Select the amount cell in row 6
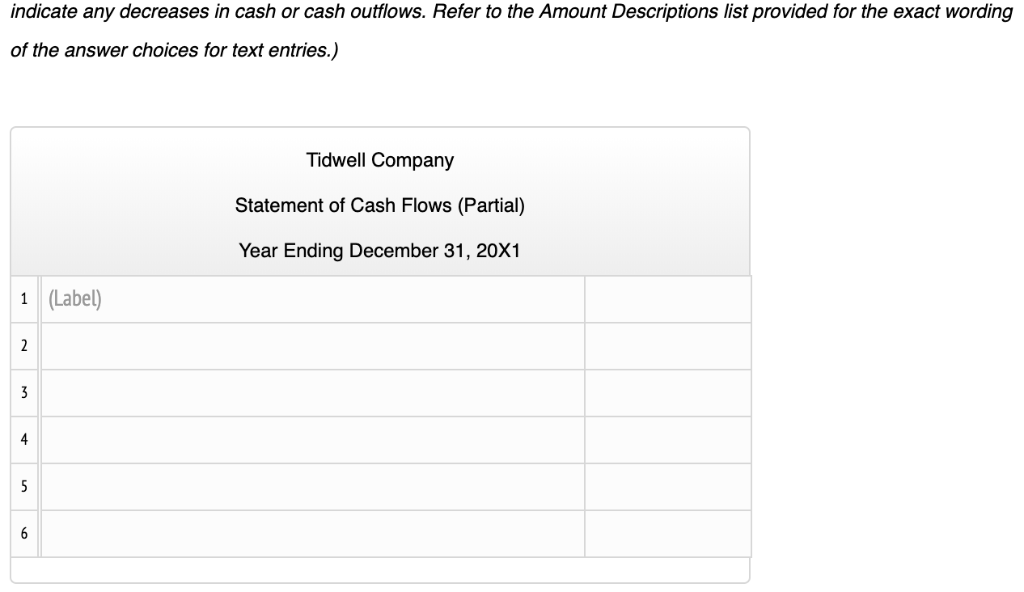Screen dimensions: 1024x592 point(667,532)
